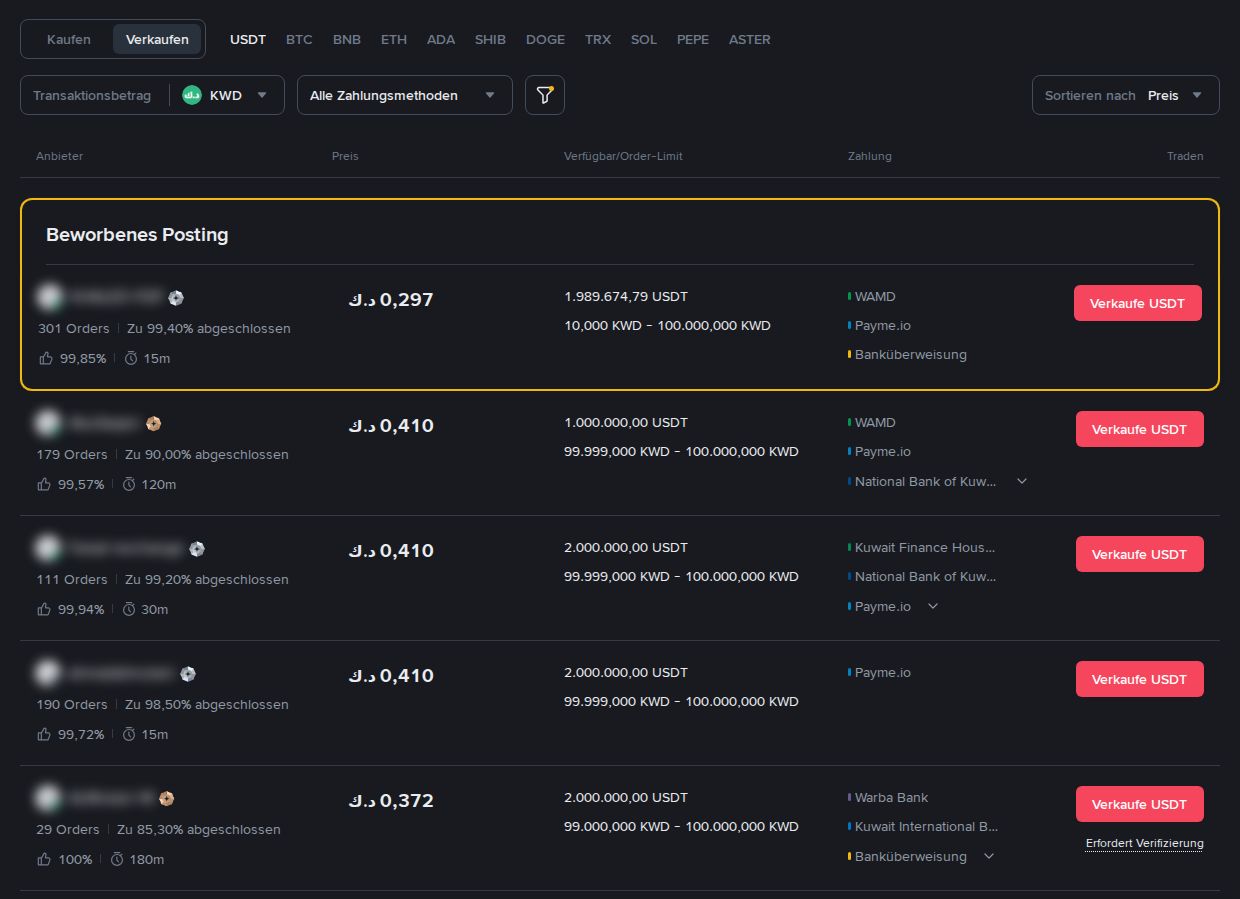
Task: Select the ETH asset tab
Action: [x=394, y=39]
